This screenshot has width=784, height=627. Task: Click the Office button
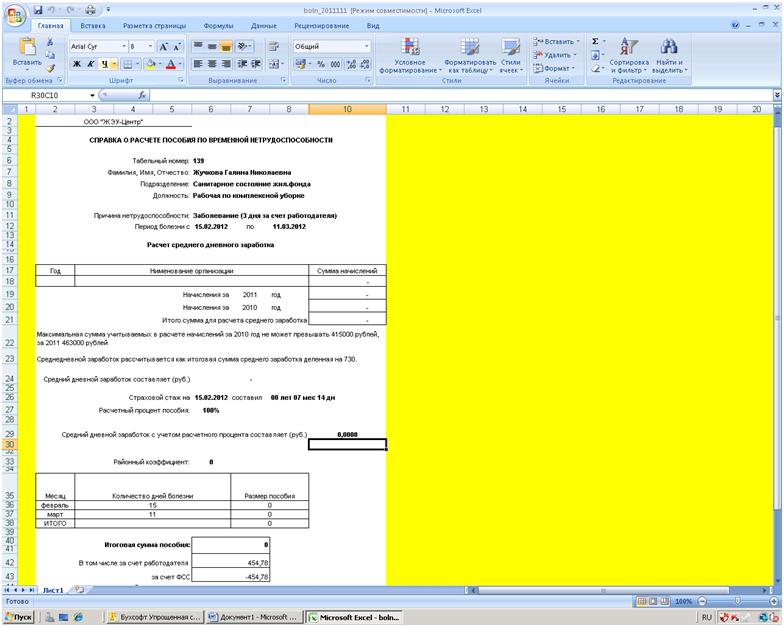click(x=14, y=14)
